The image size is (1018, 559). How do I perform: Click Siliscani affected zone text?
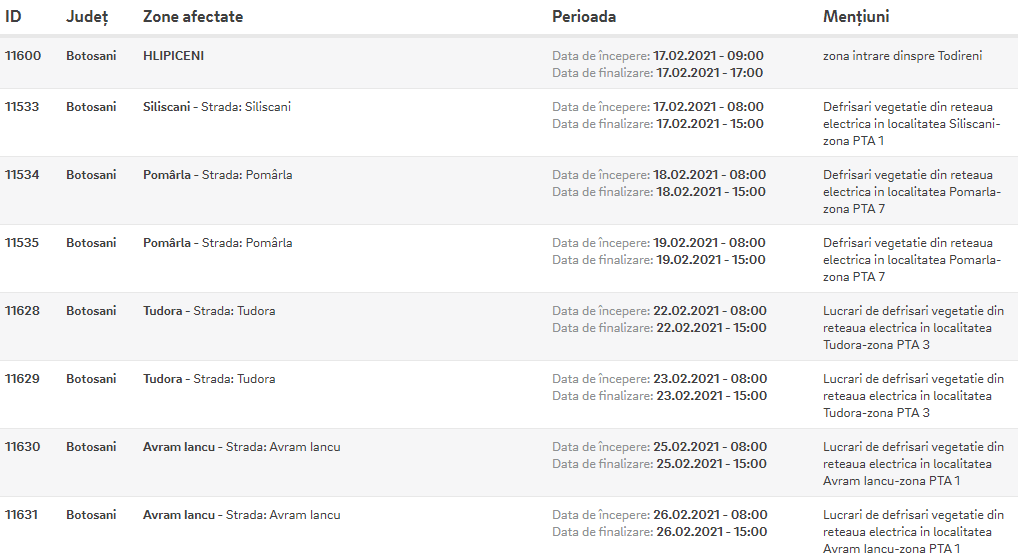point(217,106)
